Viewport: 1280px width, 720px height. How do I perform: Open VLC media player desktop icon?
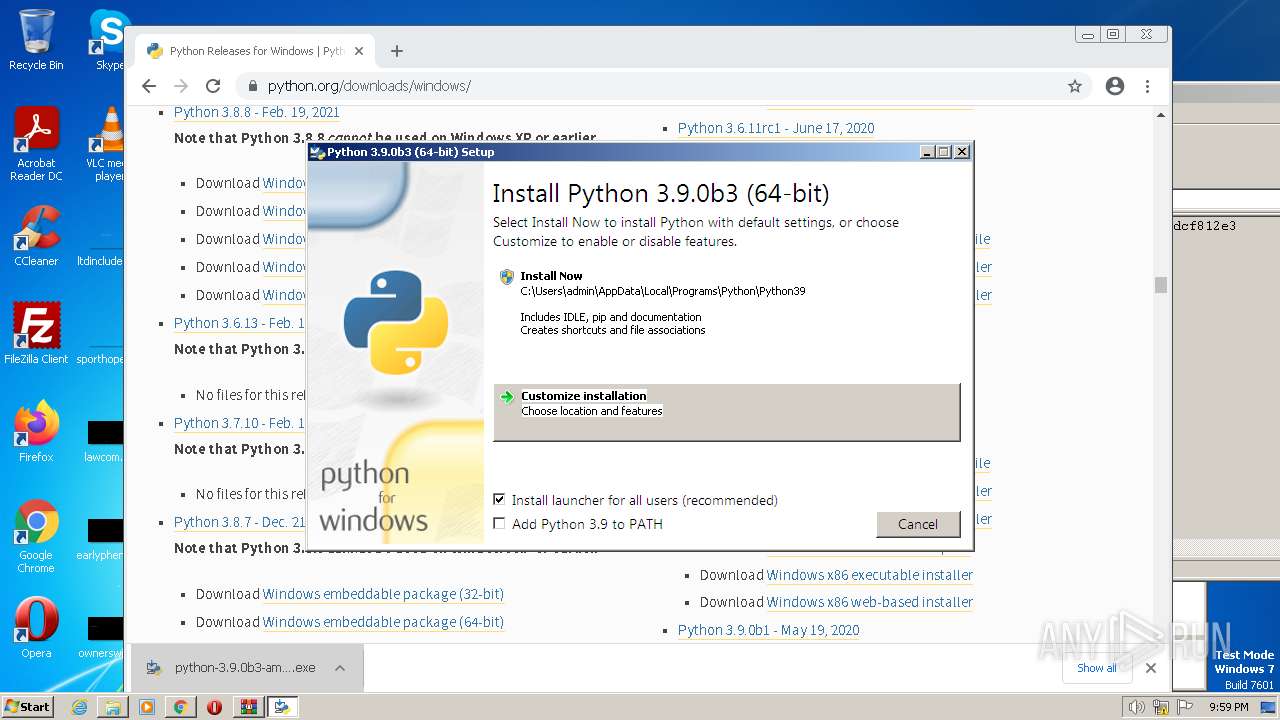point(107,144)
